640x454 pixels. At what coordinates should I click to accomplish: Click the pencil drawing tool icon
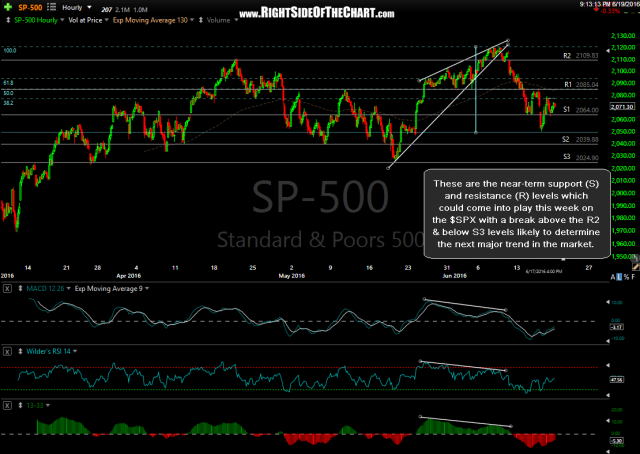click(x=636, y=266)
